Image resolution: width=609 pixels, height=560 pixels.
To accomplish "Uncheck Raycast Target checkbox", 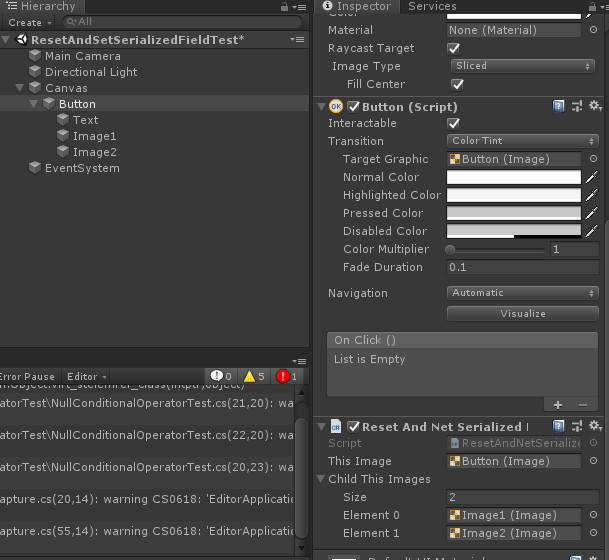I will click(x=453, y=49).
